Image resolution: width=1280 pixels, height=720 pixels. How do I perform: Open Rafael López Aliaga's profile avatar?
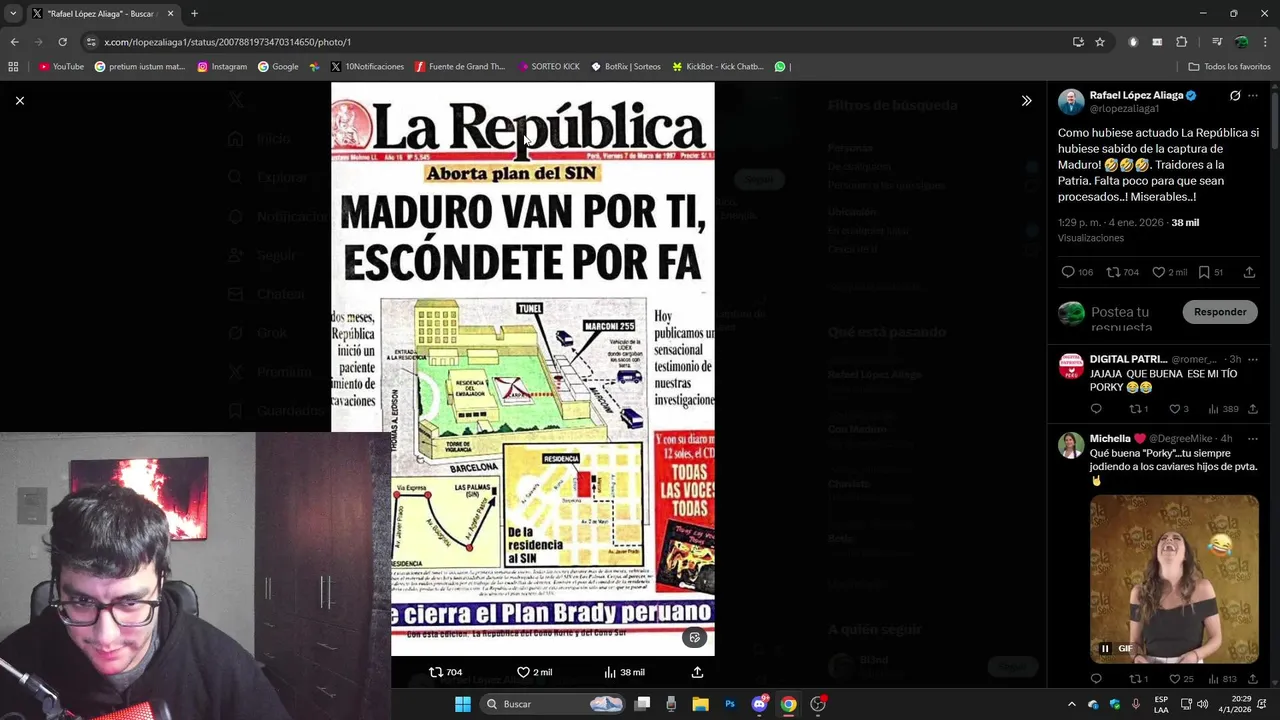(1071, 101)
